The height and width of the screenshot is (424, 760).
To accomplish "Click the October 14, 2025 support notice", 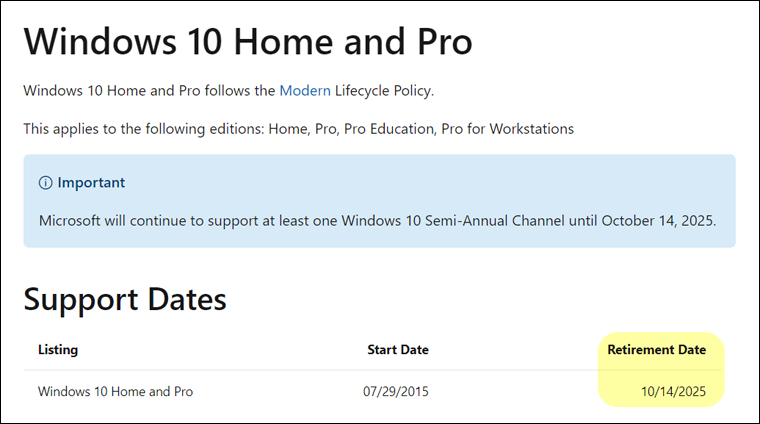I will [378, 221].
